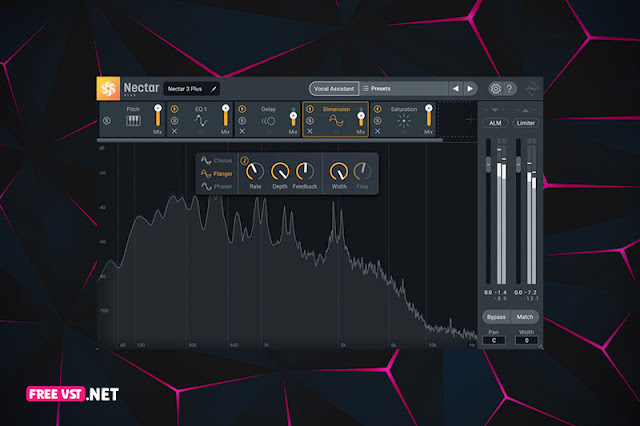This screenshot has height=426, width=640.
Task: Toggle the Delay module power button
Action: point(242,109)
